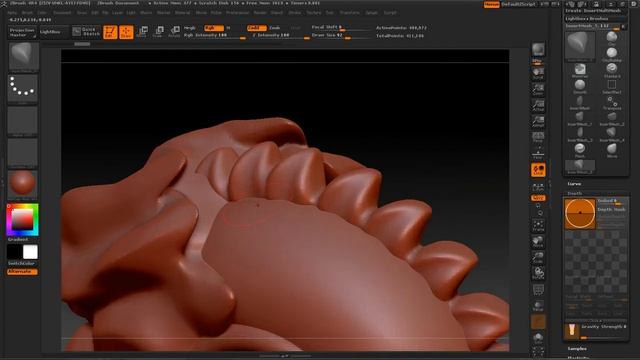
Task: Collapse the Depth section header
Action: [575, 193]
